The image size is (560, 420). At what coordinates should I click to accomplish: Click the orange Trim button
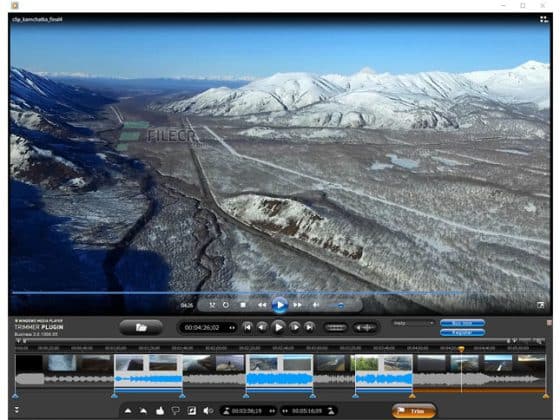(x=414, y=411)
